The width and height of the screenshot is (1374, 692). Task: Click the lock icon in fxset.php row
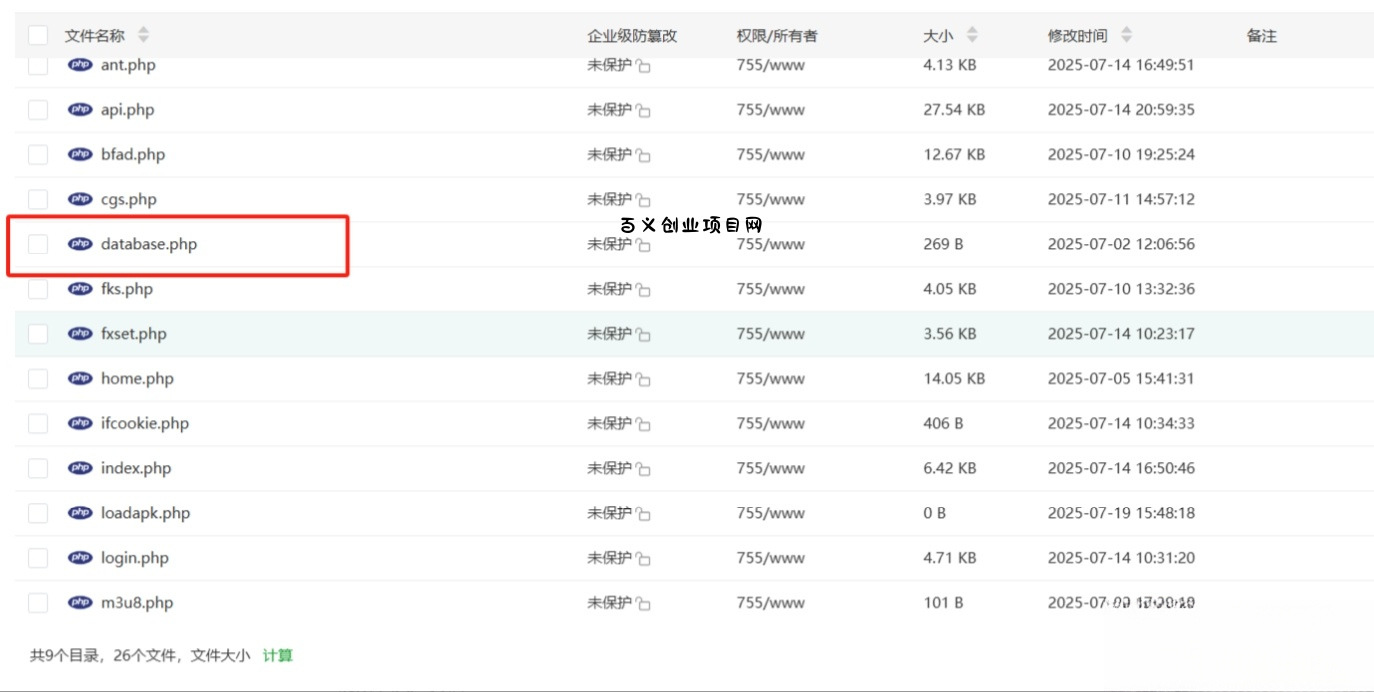coord(643,335)
